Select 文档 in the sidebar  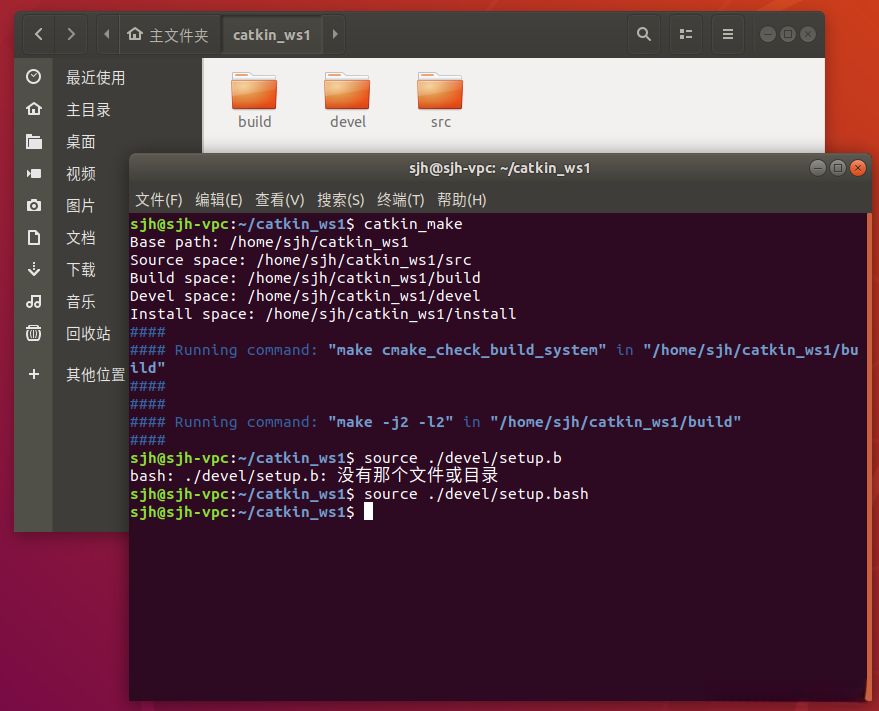81,238
